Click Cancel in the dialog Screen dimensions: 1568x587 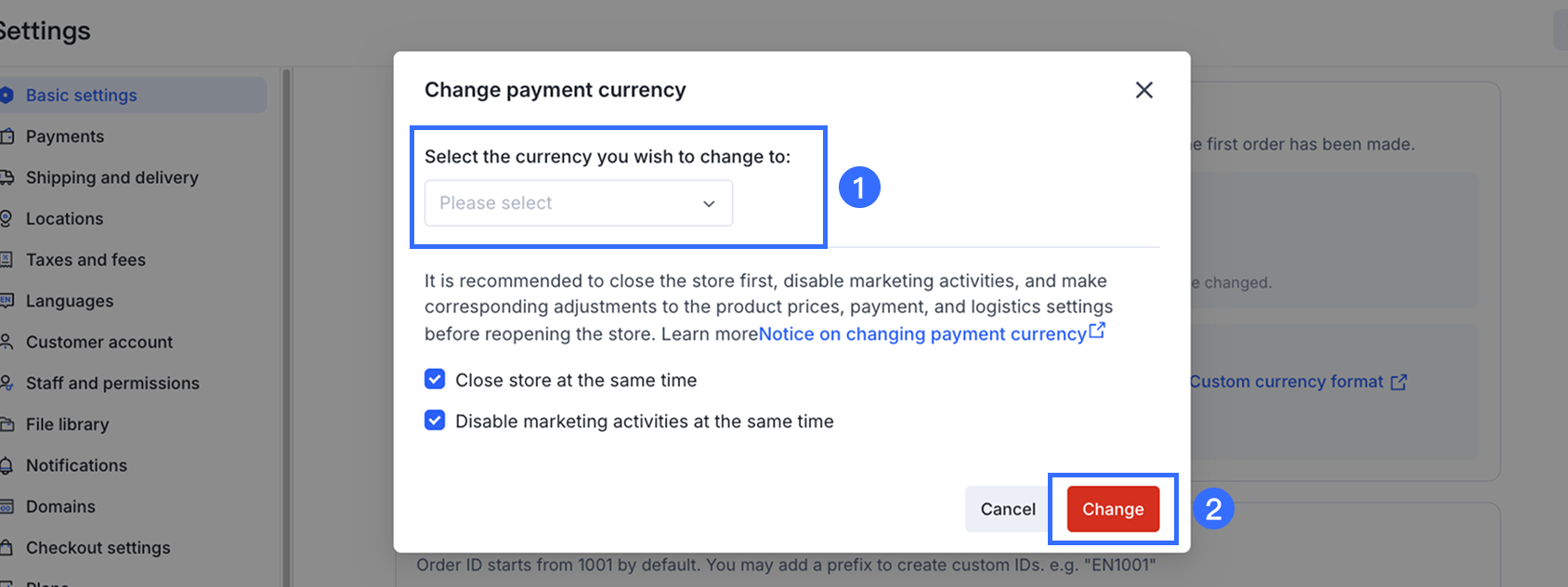(1007, 509)
